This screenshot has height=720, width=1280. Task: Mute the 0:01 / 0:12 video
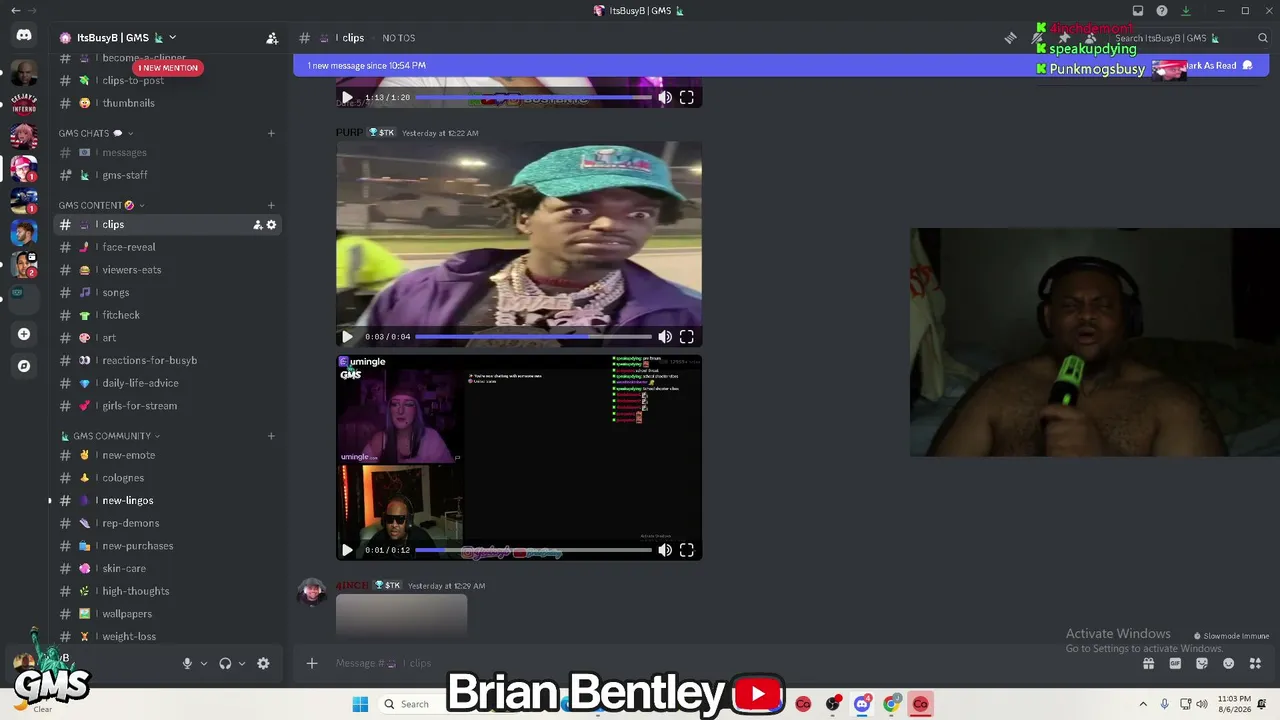pyautogui.click(x=665, y=550)
